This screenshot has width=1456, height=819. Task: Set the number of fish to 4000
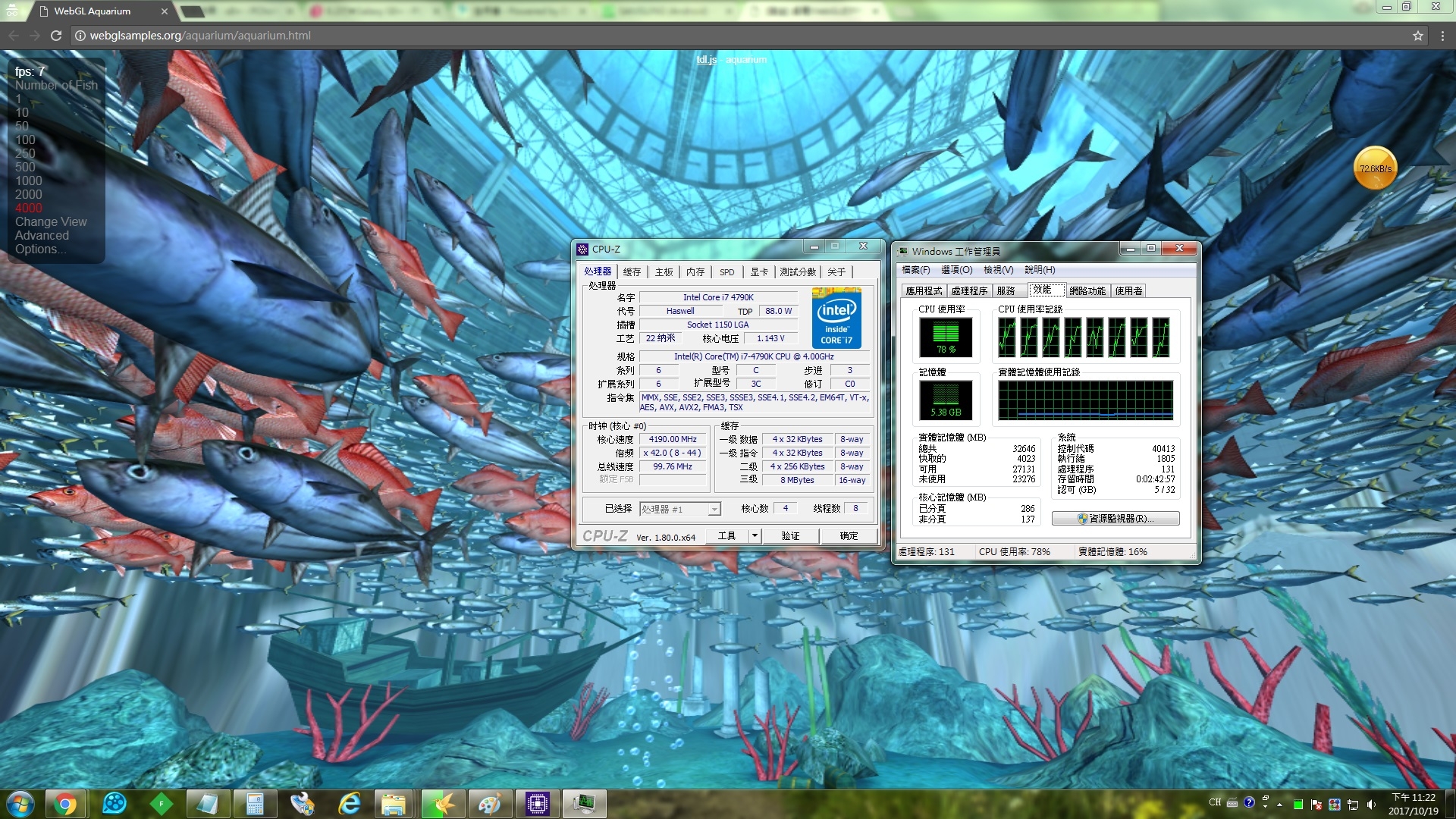click(29, 208)
